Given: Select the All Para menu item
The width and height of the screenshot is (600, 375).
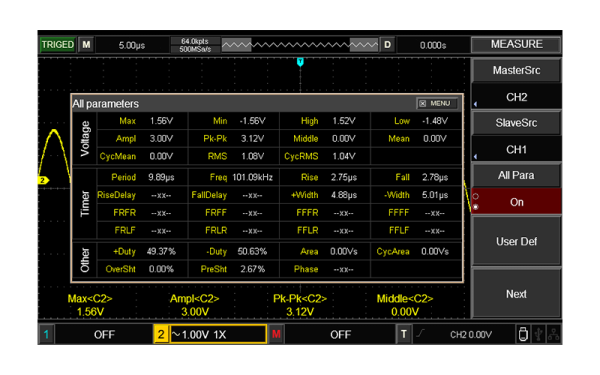Looking at the screenshot, I should point(517,175).
